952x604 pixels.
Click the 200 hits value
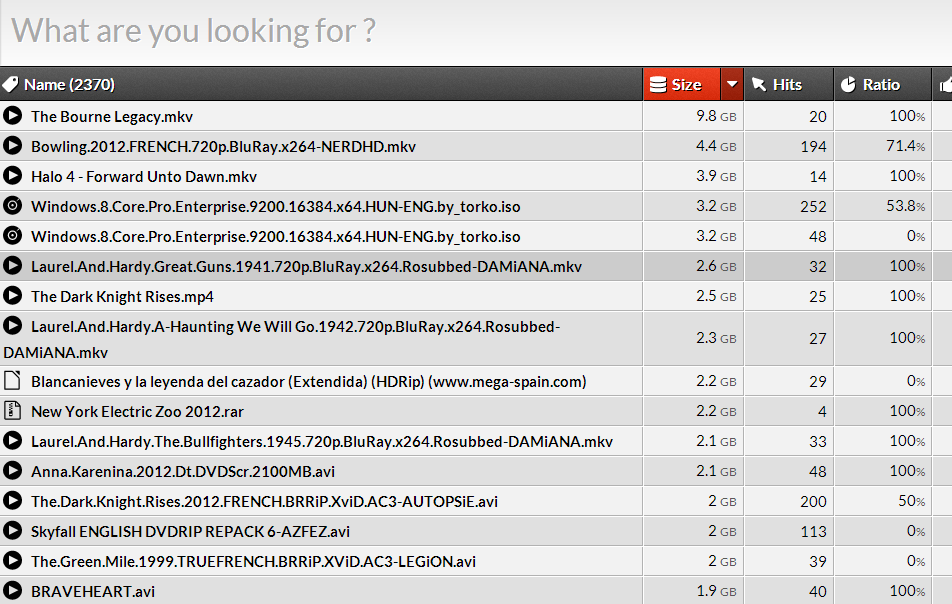point(813,502)
